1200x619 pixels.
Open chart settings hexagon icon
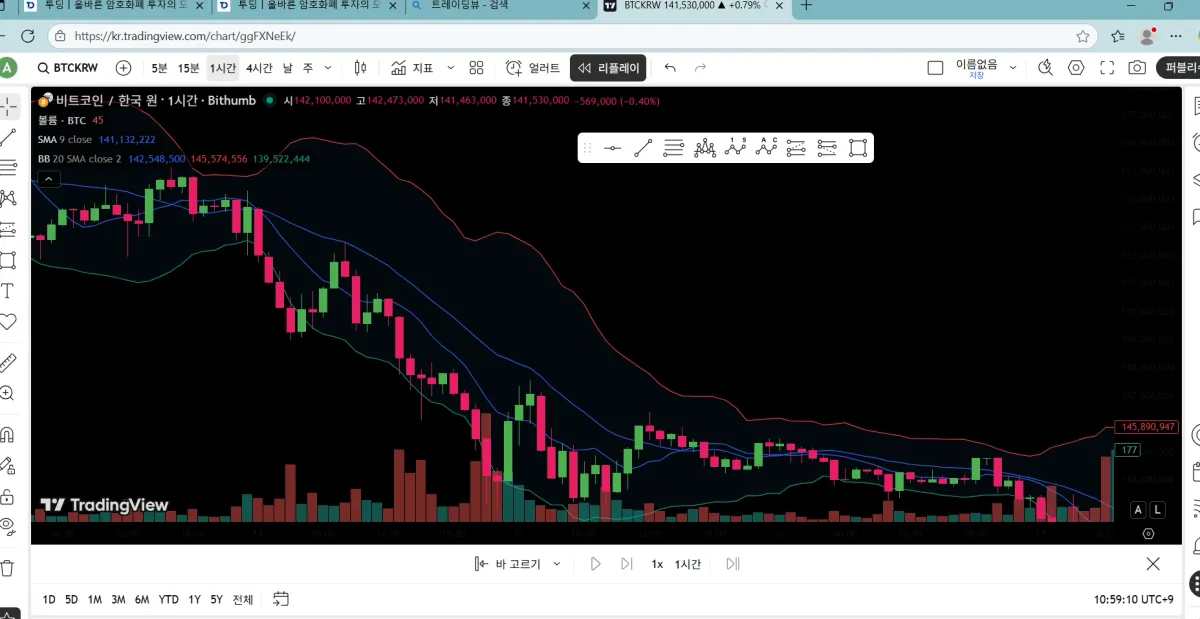(1076, 68)
